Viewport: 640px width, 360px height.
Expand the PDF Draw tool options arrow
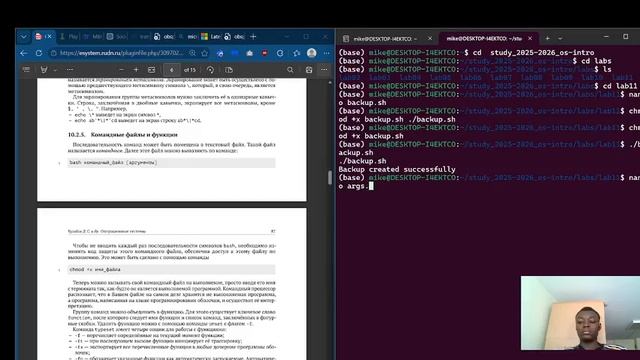pyautogui.click(x=55, y=70)
